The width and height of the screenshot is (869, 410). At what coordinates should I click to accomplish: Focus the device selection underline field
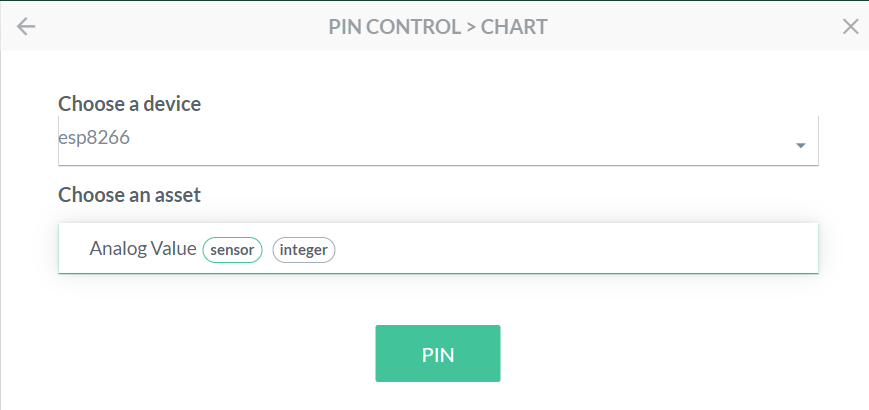[x=438, y=163]
